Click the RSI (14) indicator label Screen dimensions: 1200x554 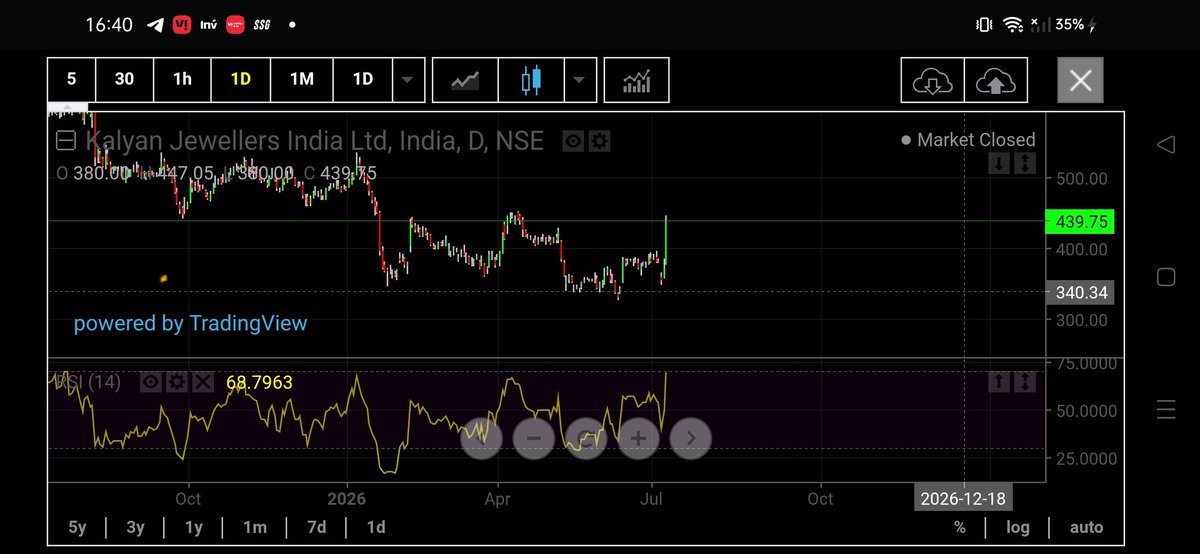point(90,382)
